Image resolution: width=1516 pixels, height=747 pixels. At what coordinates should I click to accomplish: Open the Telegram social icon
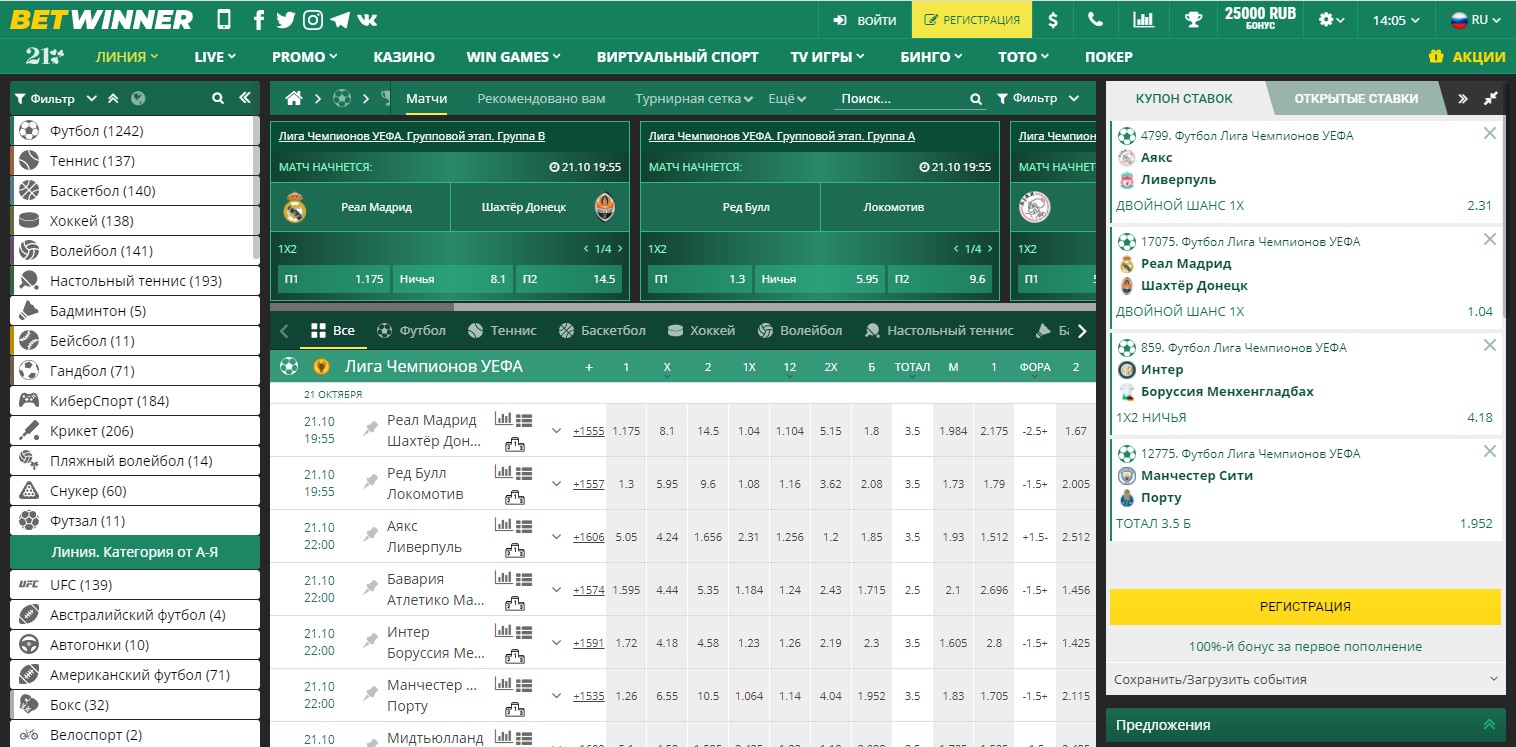pyautogui.click(x=340, y=20)
